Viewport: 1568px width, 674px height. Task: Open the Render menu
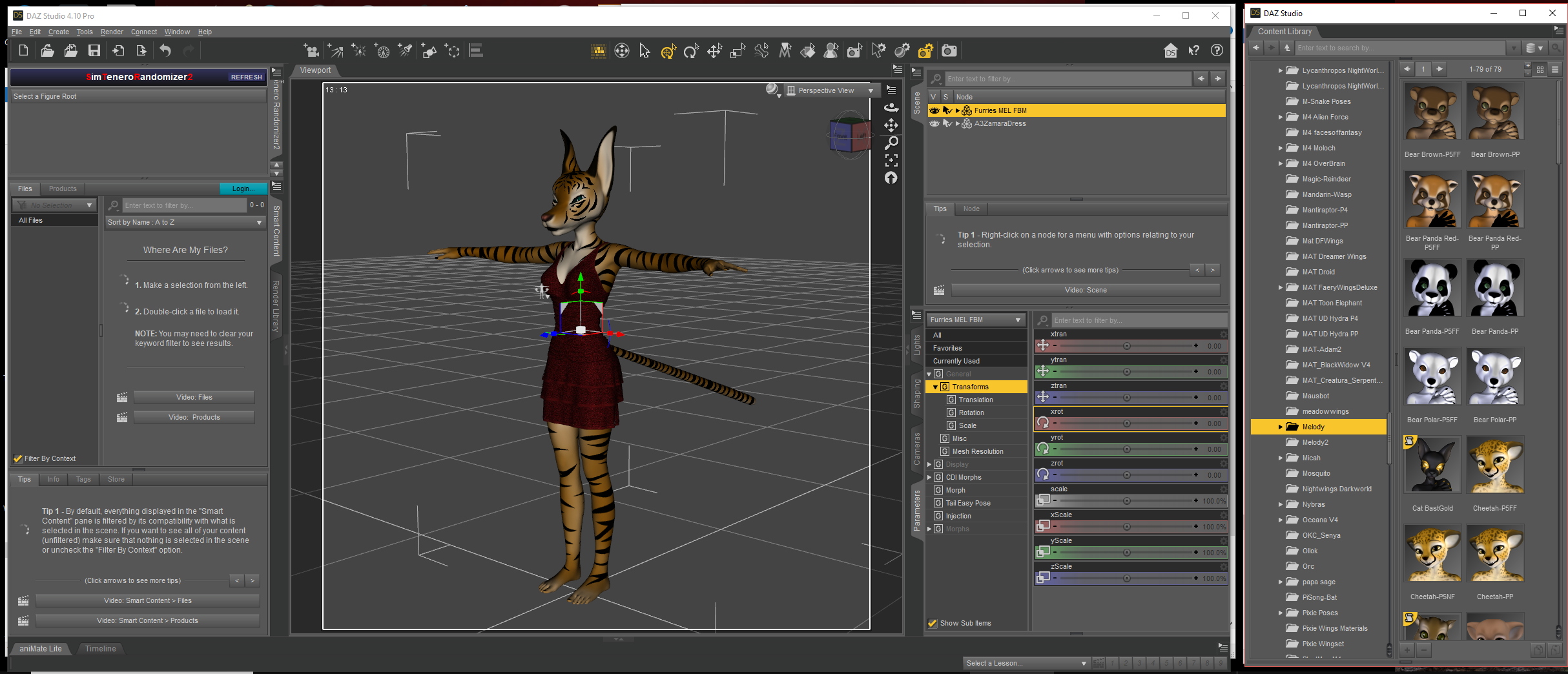(x=112, y=32)
